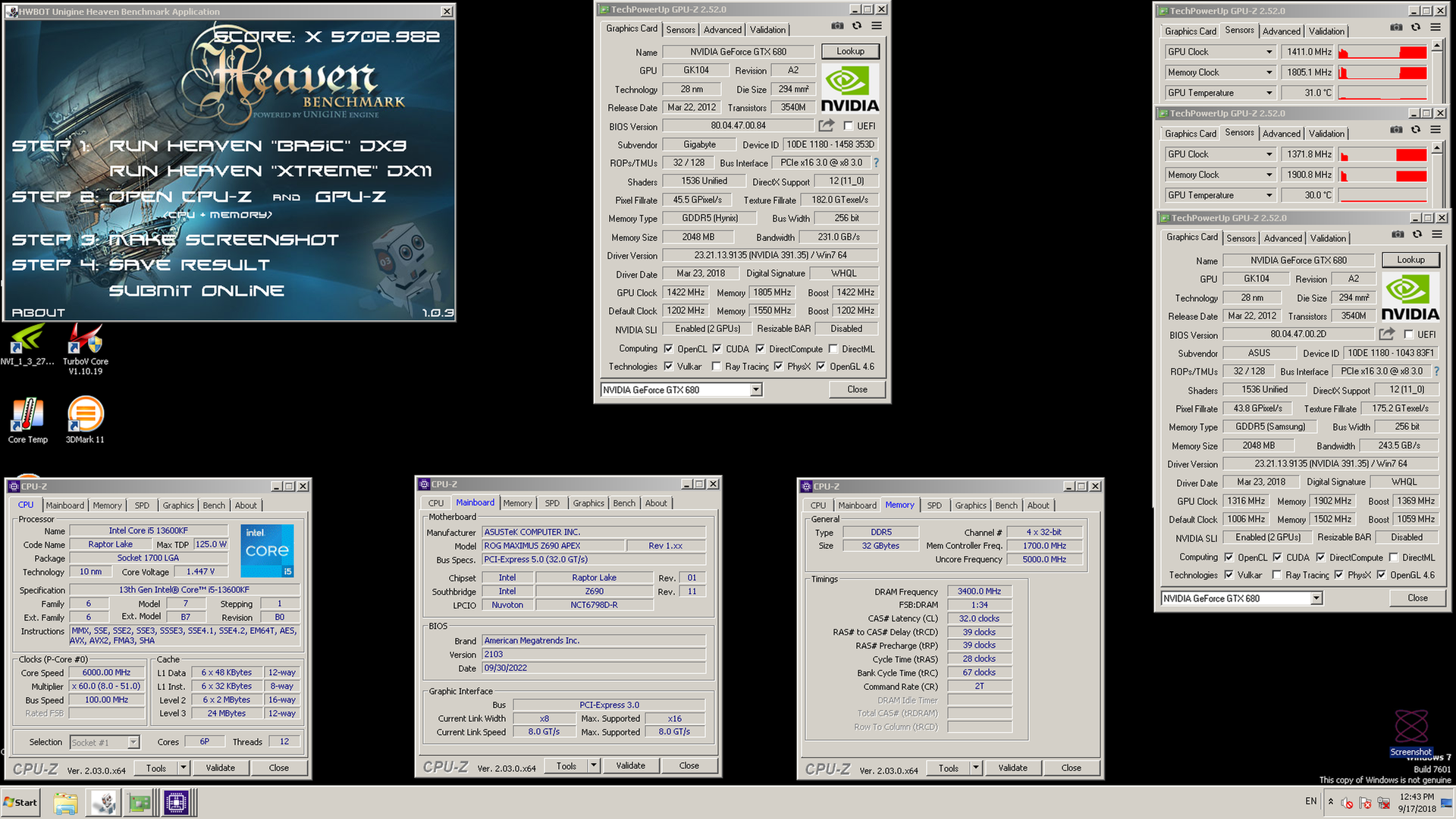
Task: Open the hamburger menu in the ASUS GPU-Z window
Action: 1436,234
